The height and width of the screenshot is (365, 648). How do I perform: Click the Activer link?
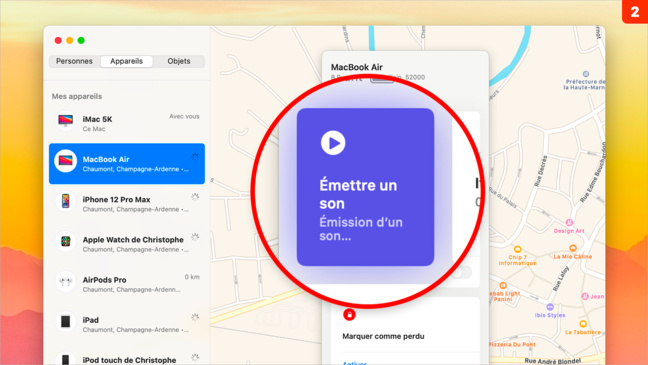[x=354, y=363]
